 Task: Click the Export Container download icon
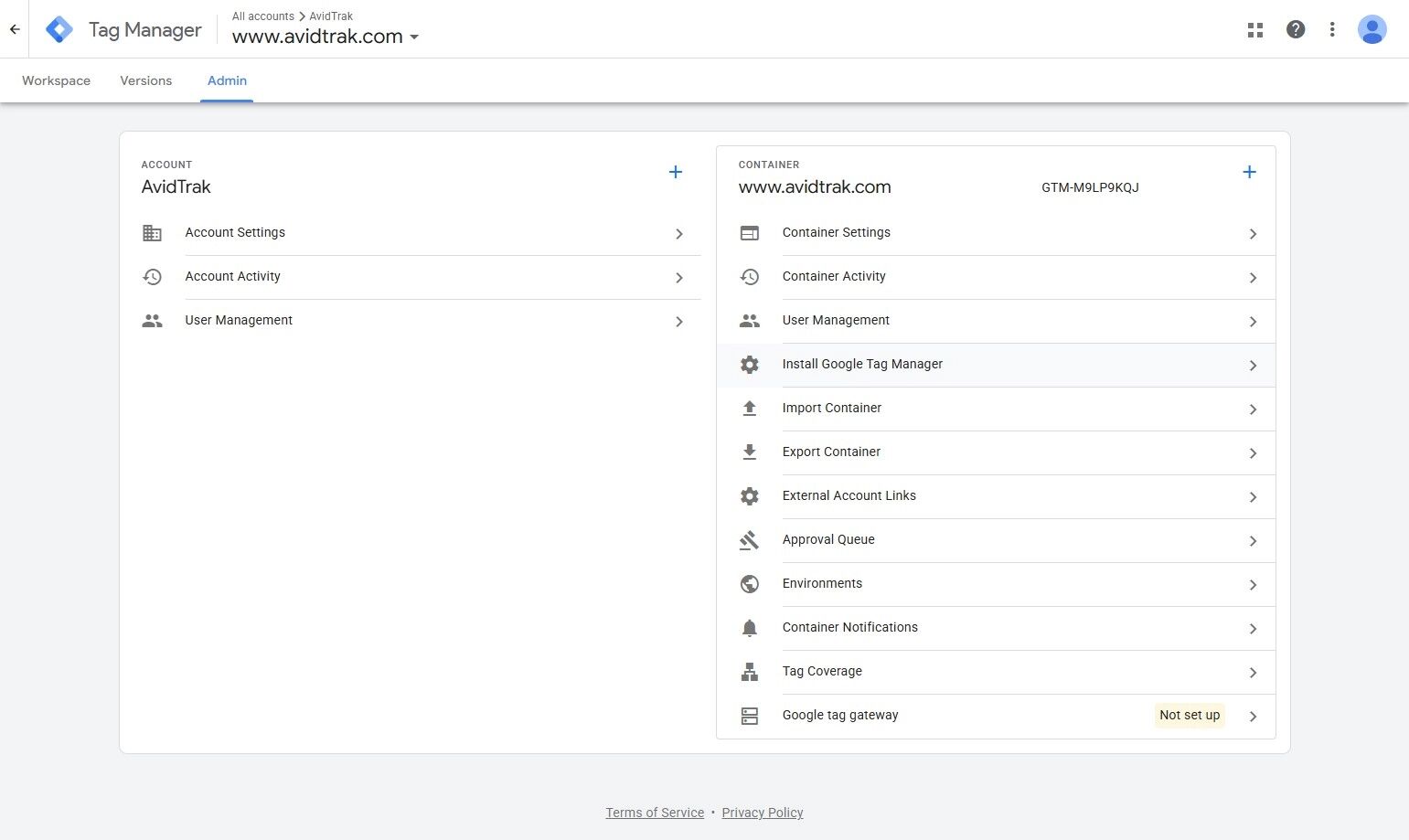point(750,452)
